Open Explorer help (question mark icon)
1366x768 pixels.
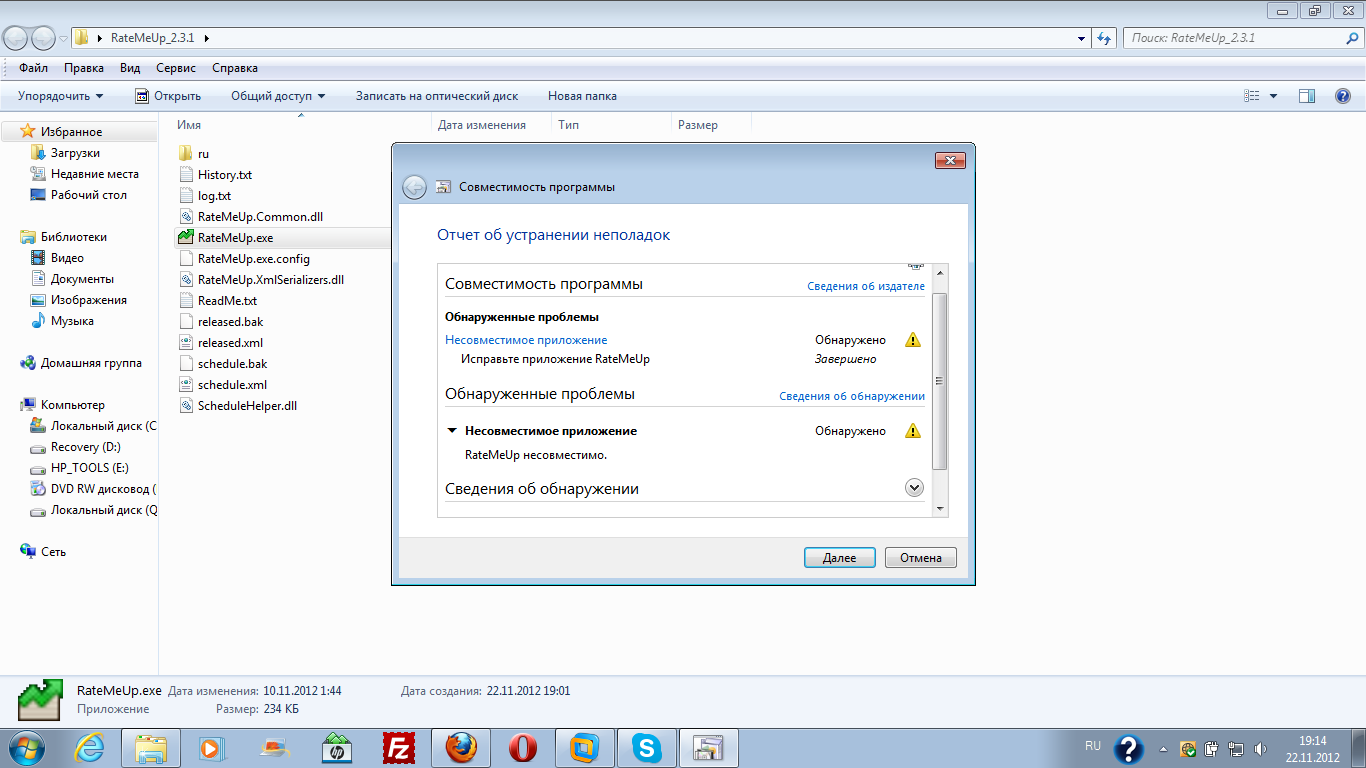point(1343,96)
